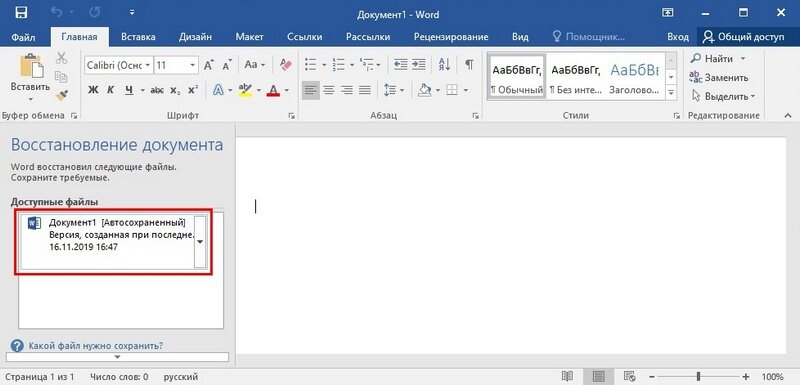Open the shading paint bucket button
The height and width of the screenshot is (385, 800).
point(424,90)
